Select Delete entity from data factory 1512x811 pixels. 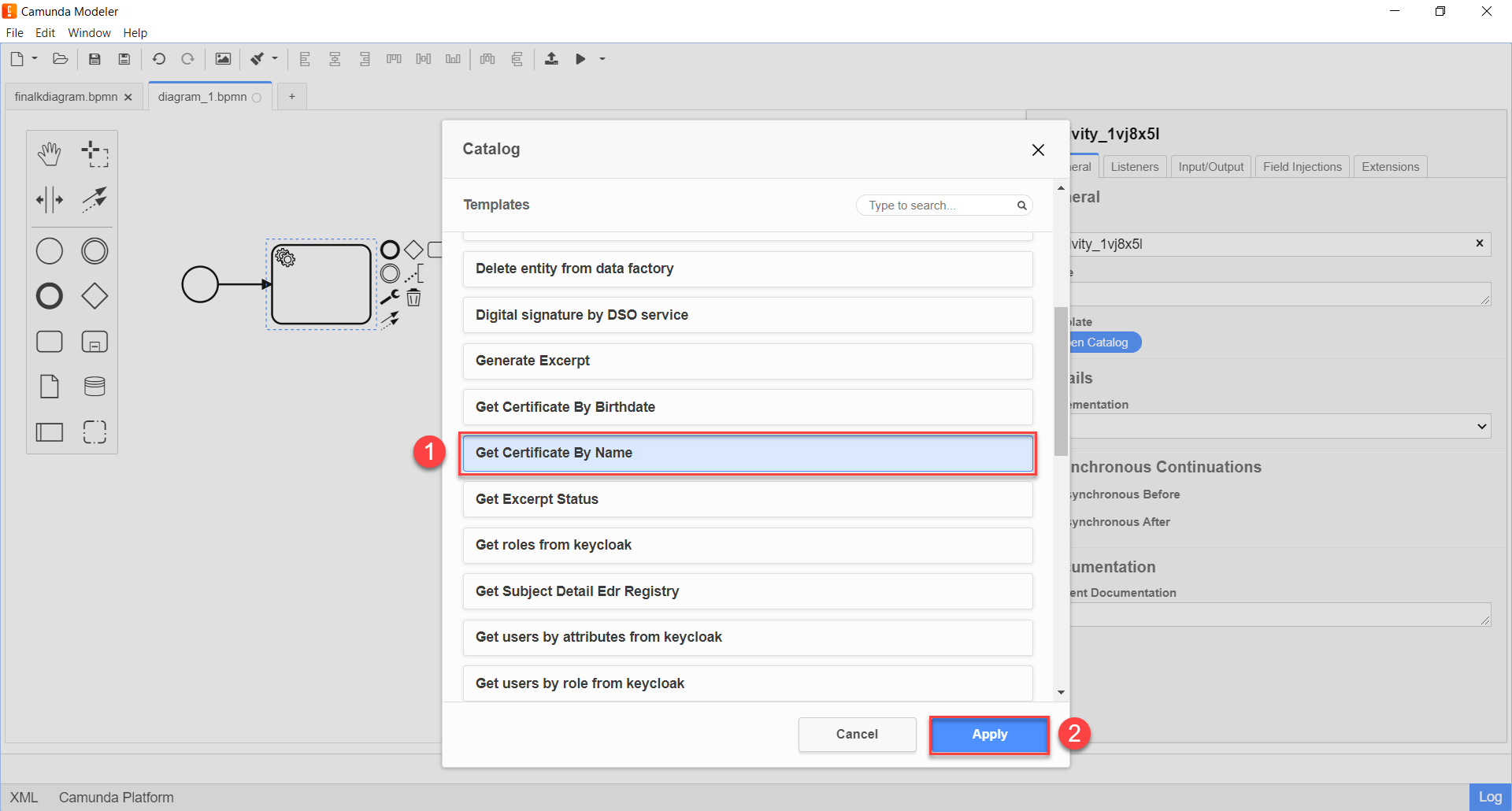(747, 269)
